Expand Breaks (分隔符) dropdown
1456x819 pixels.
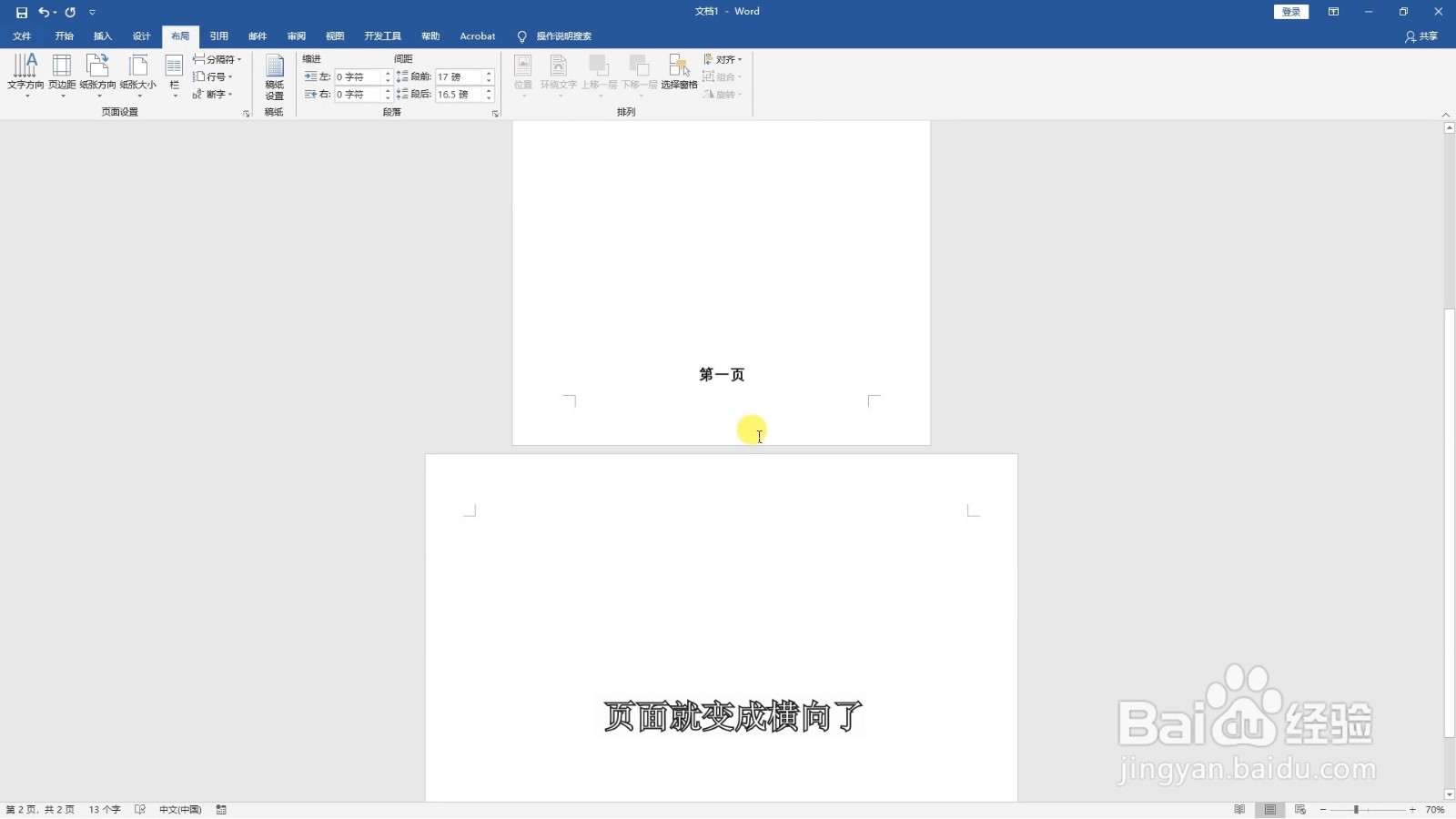tap(217, 59)
